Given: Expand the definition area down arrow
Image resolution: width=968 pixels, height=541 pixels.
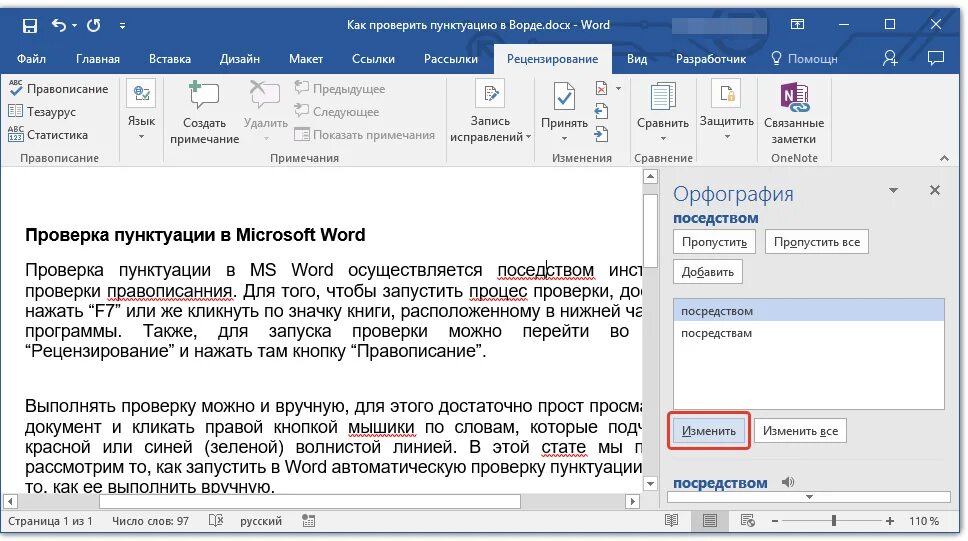Looking at the screenshot, I should click(x=809, y=497).
